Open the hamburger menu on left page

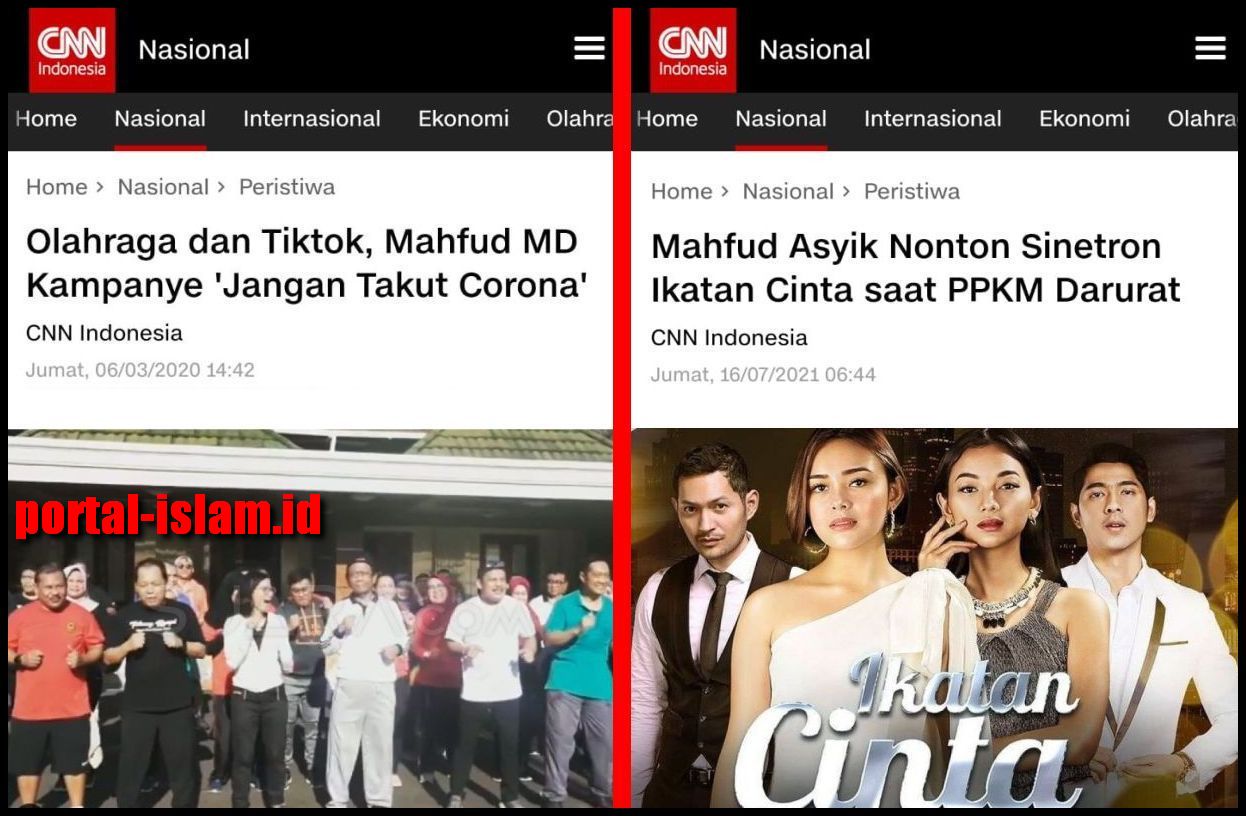pyautogui.click(x=589, y=48)
